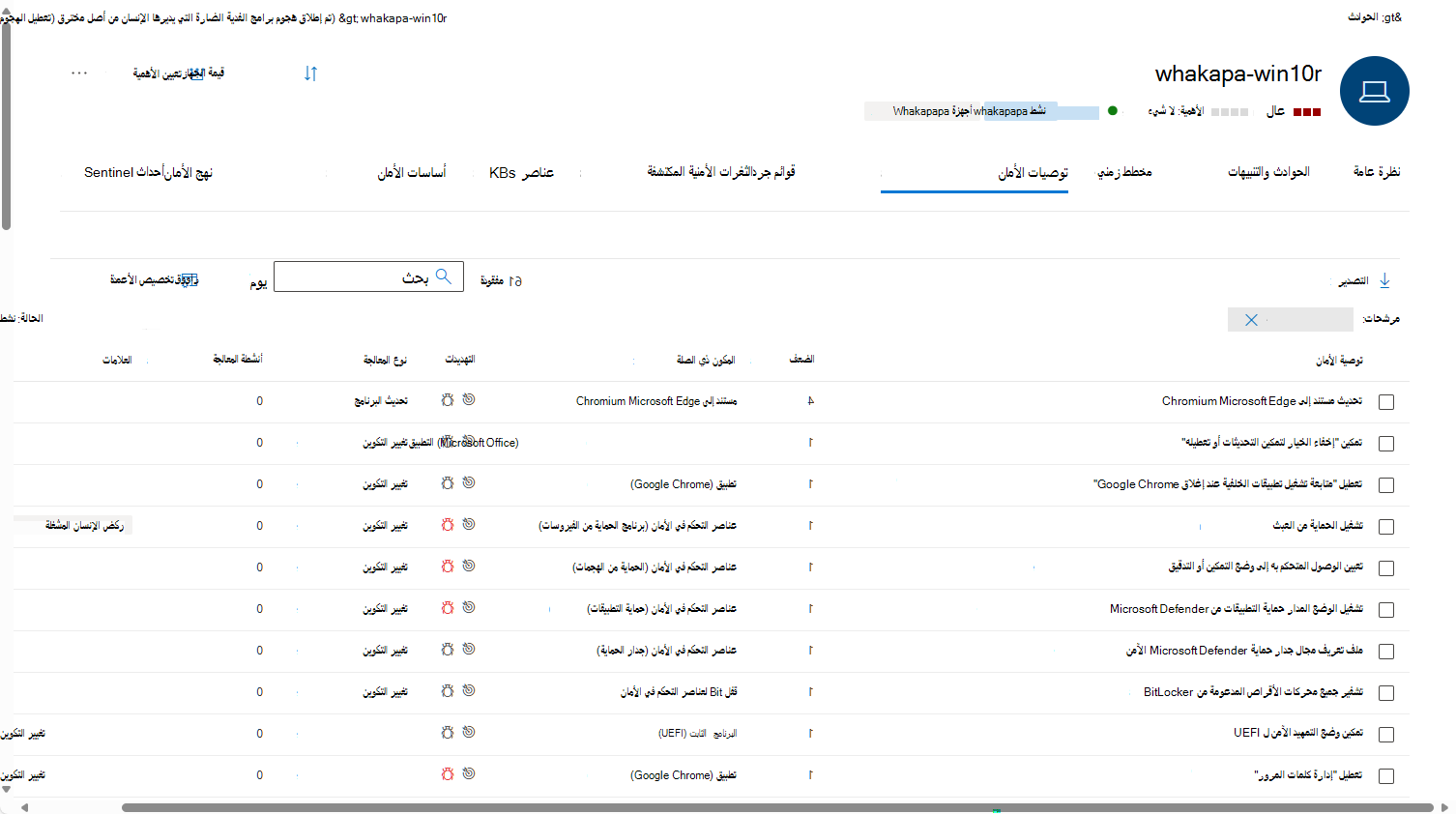This screenshot has width=1456, height=814.
Task: Click the up-down sort arrows icon
Action: pyautogui.click(x=310, y=73)
